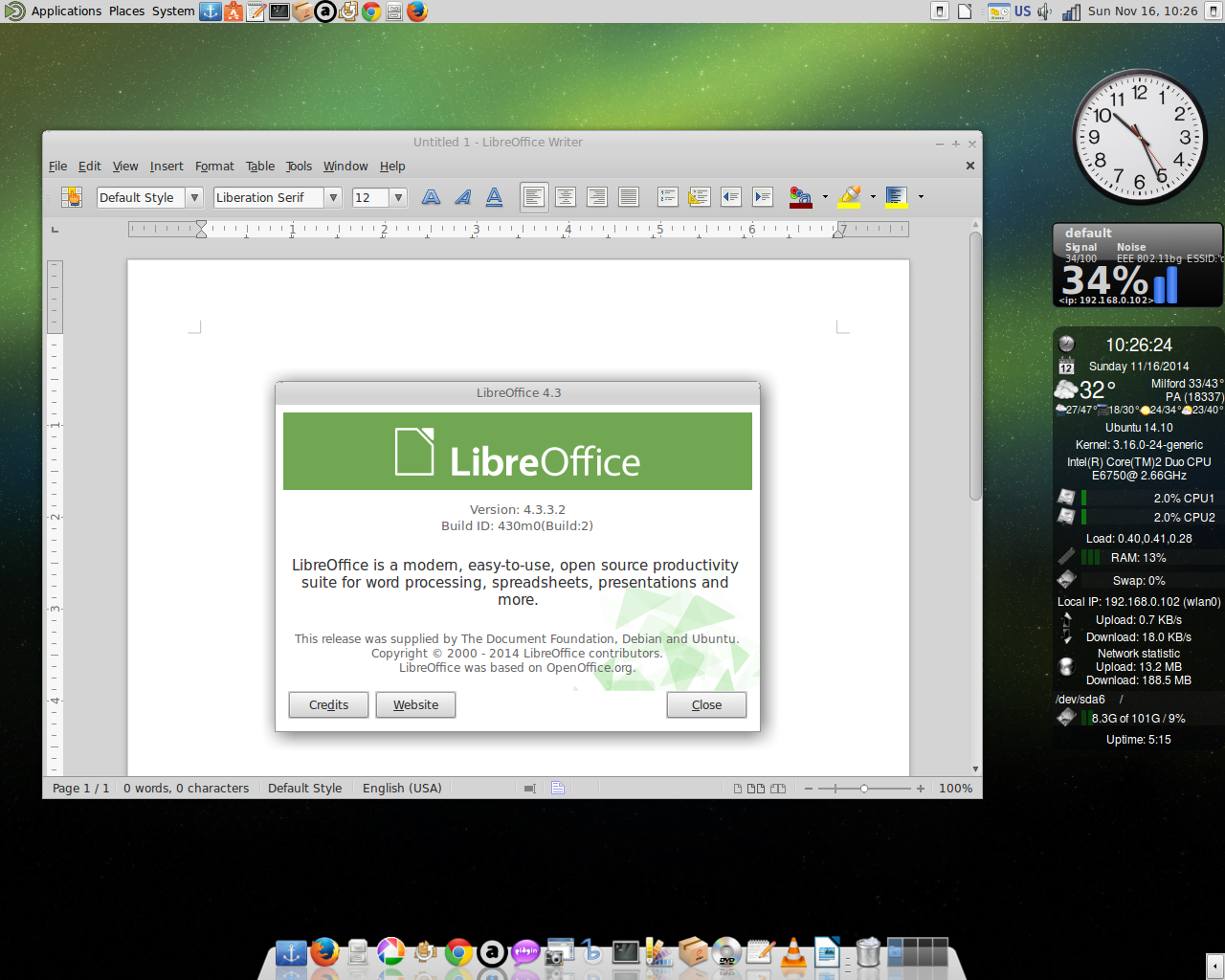Toggle bulleted list icon
This screenshot has height=980, width=1225.
click(700, 197)
